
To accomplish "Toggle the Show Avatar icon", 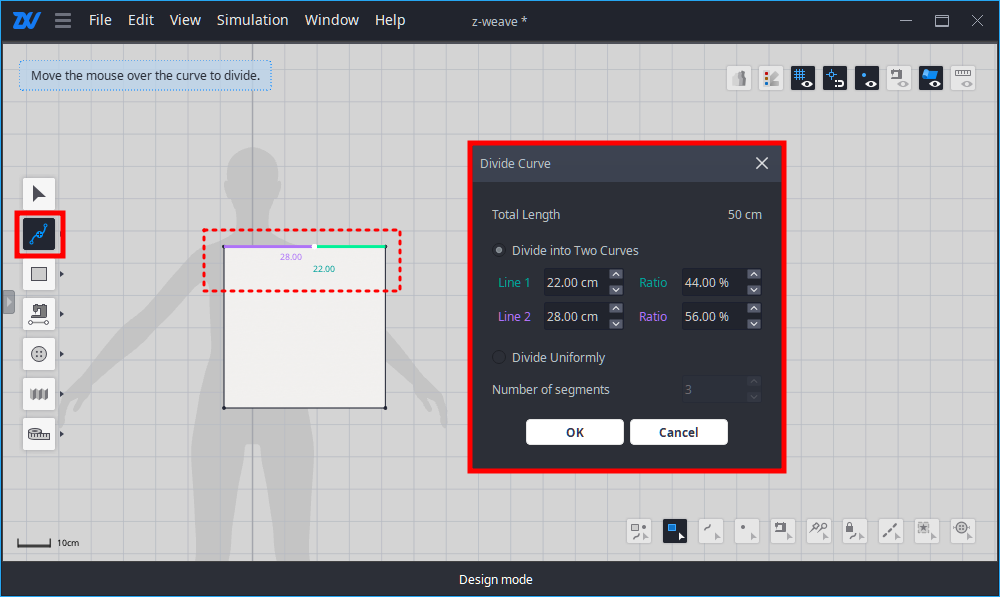I will [x=738, y=77].
